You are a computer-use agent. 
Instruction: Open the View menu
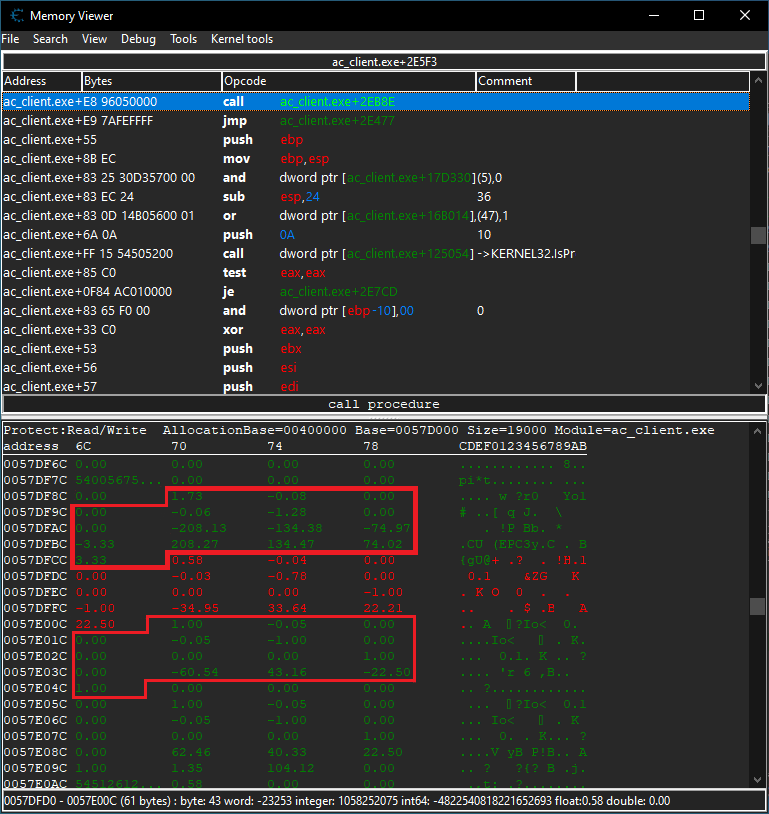tap(94, 39)
